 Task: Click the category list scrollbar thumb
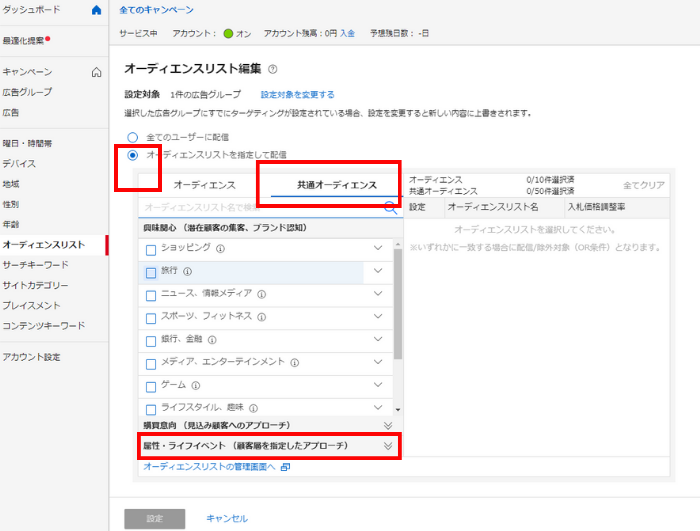pyautogui.click(x=398, y=304)
